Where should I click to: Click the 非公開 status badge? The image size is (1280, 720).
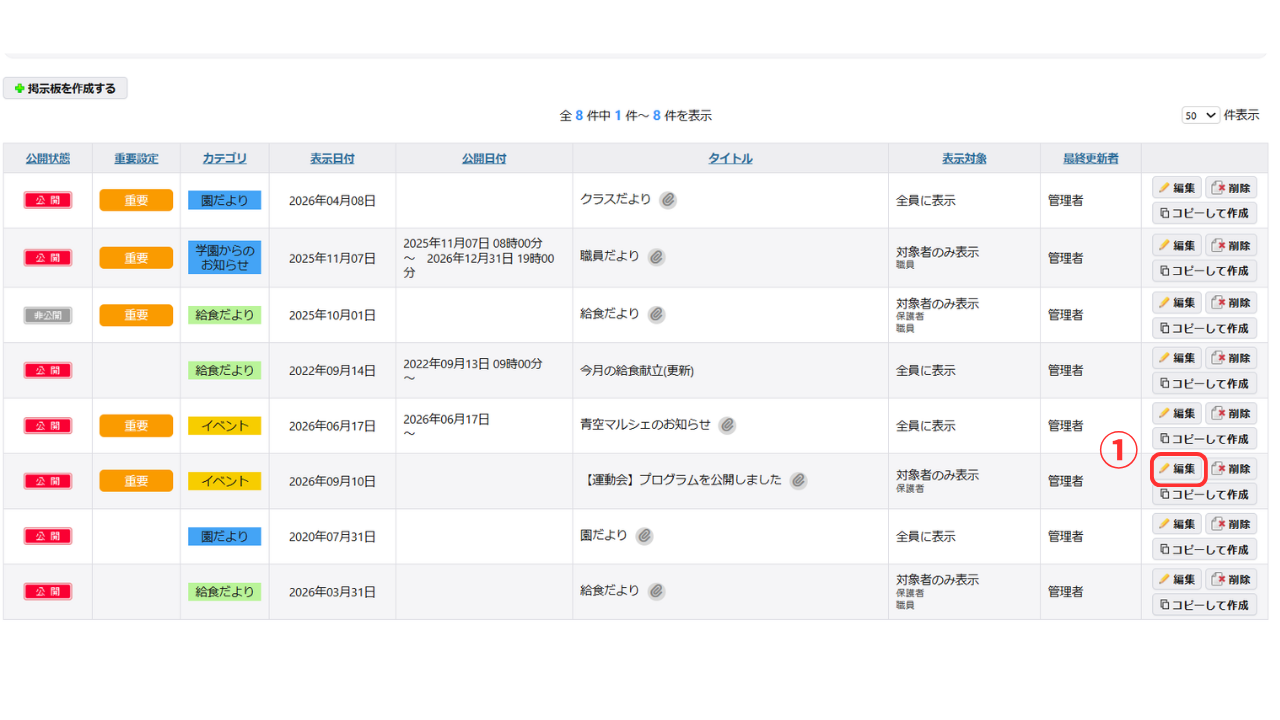48,314
